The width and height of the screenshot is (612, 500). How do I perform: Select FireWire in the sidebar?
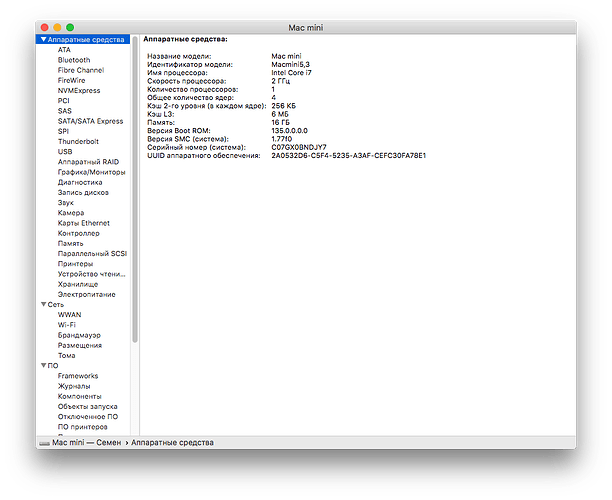(x=71, y=80)
